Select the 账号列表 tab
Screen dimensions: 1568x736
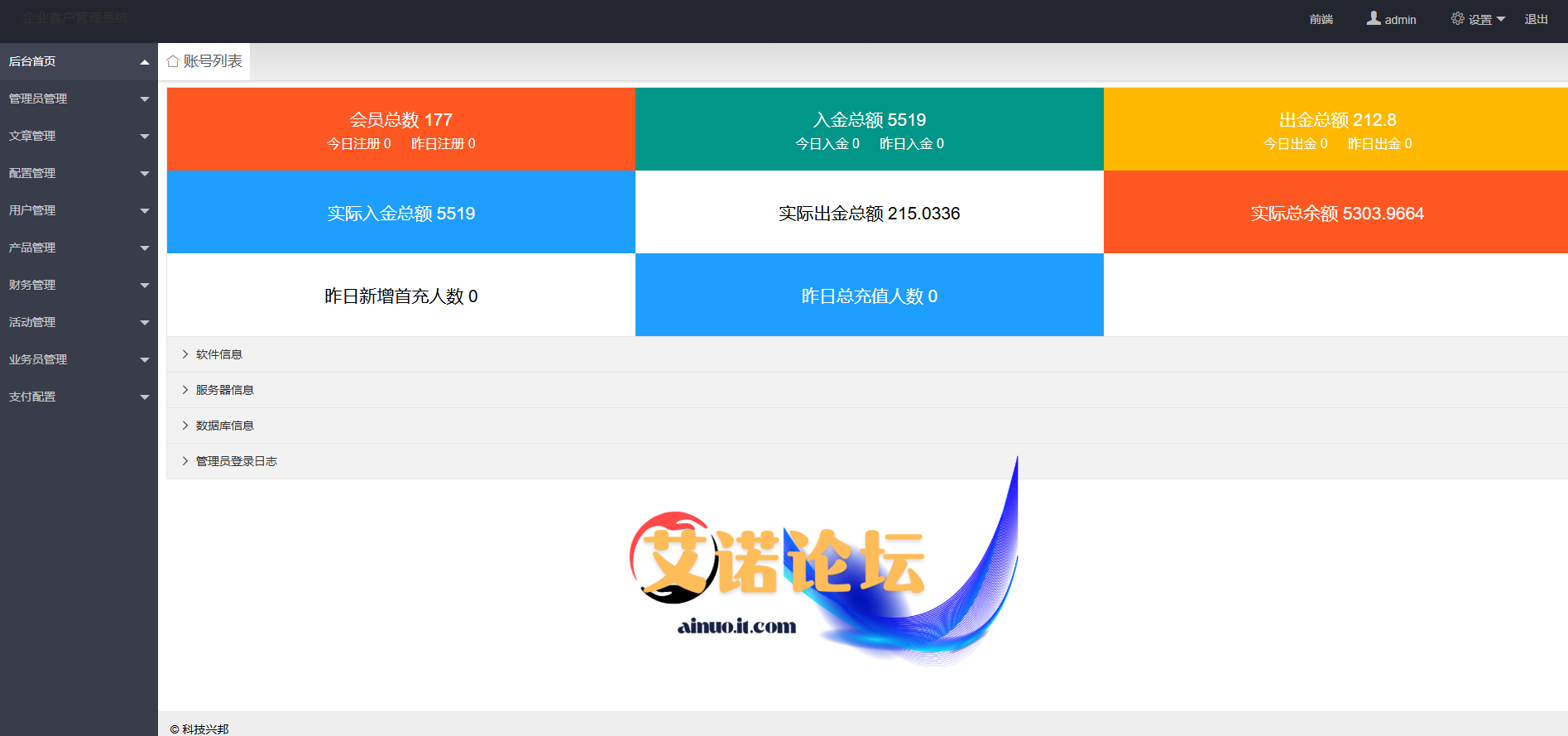[204, 61]
